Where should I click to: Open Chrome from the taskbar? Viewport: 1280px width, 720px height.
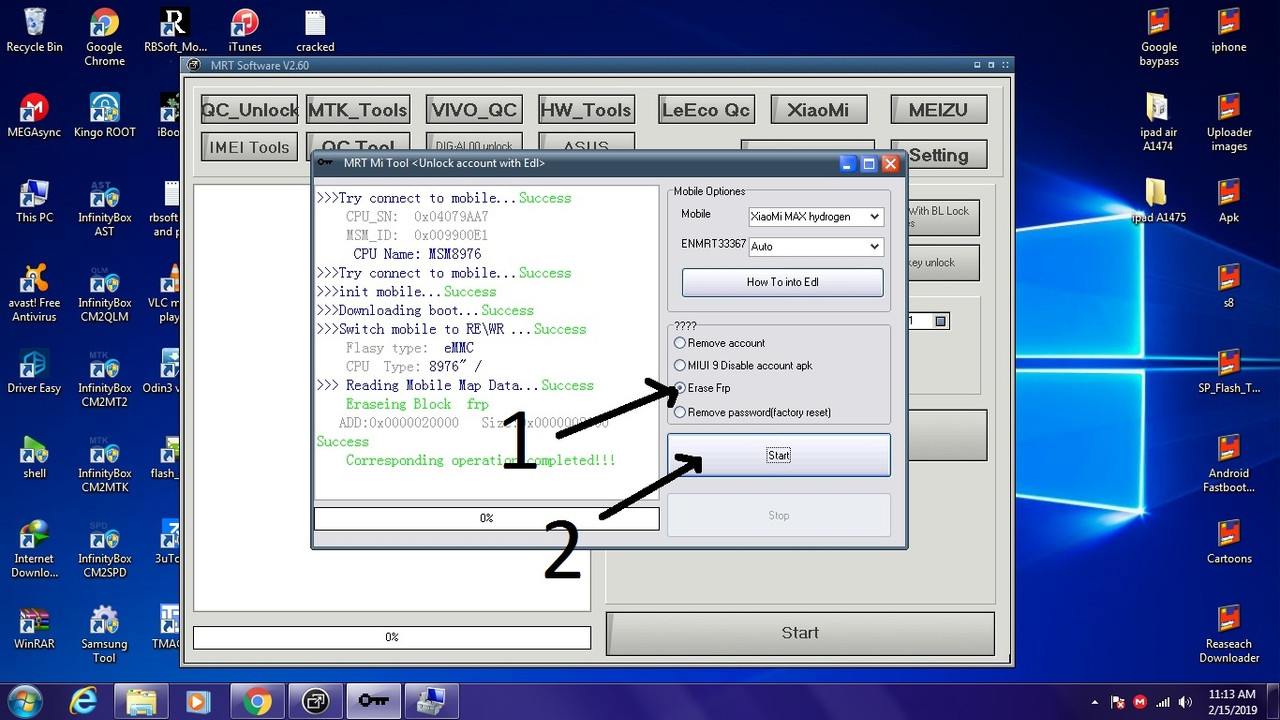[257, 701]
